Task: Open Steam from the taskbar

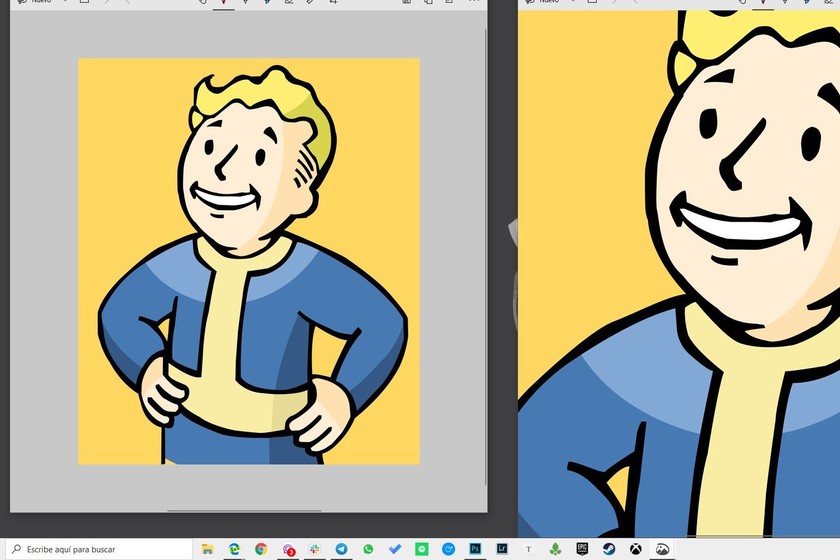Action: click(609, 549)
